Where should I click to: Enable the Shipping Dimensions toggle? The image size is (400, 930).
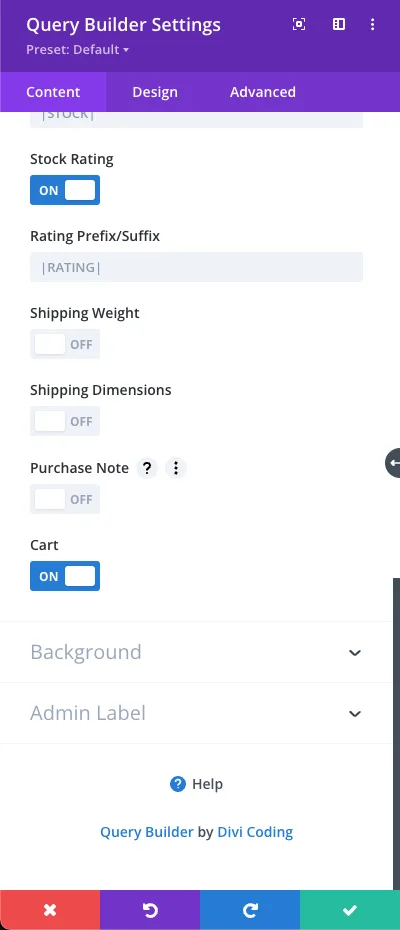click(x=65, y=422)
